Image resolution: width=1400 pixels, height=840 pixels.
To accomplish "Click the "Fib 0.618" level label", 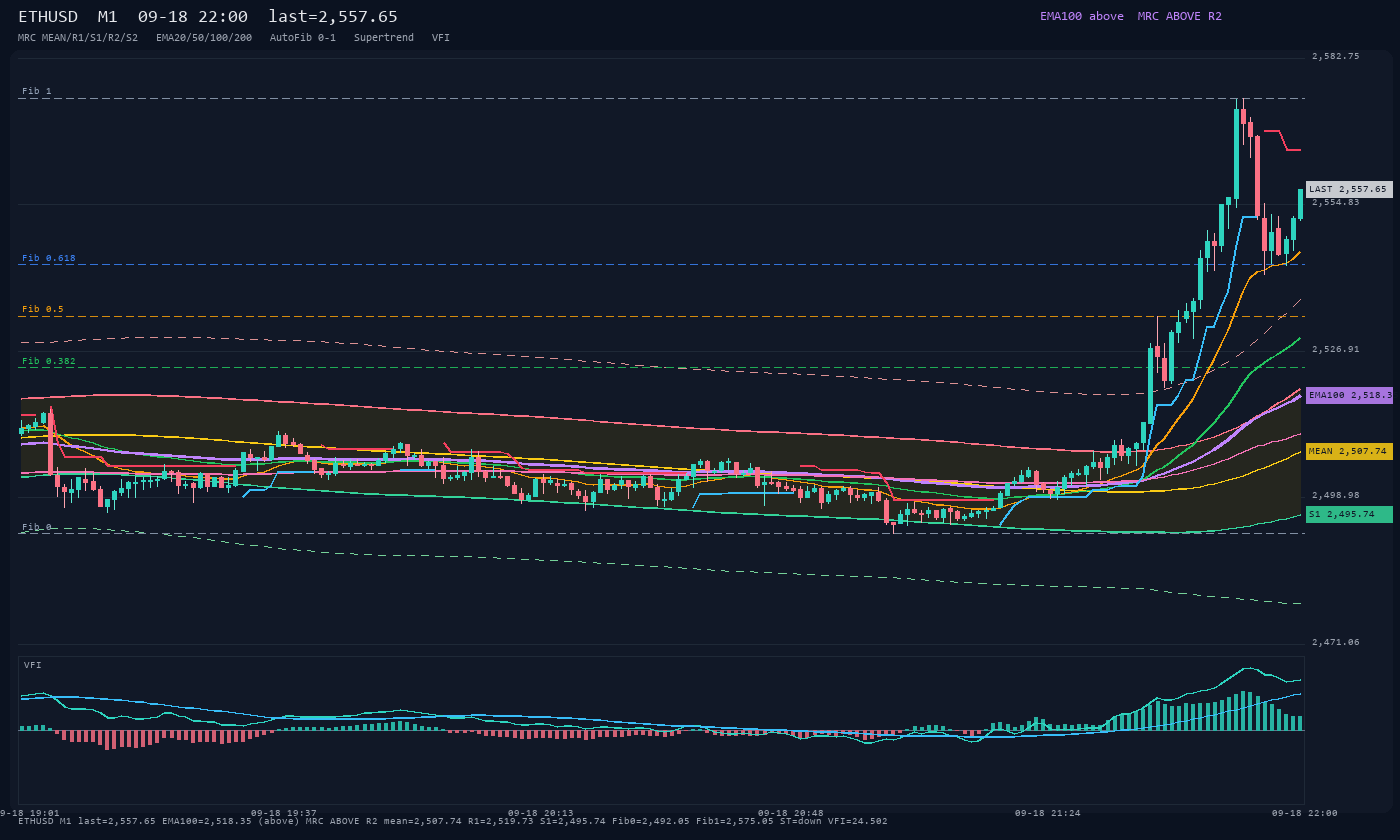I will click(49, 258).
